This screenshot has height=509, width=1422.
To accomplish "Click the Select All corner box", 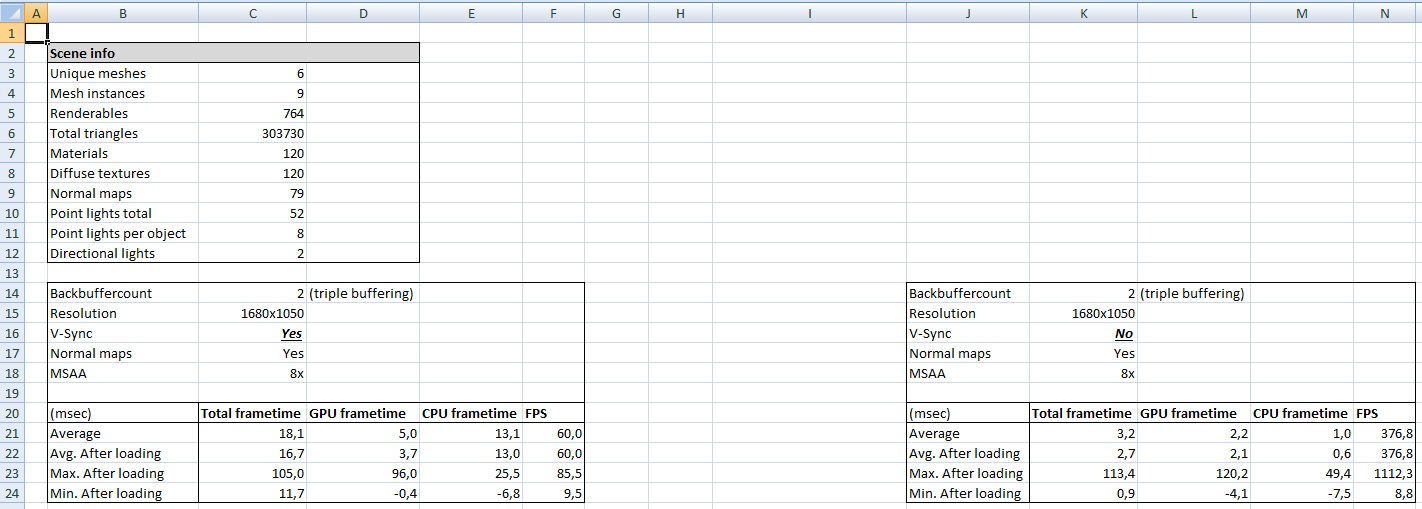I will [10, 13].
